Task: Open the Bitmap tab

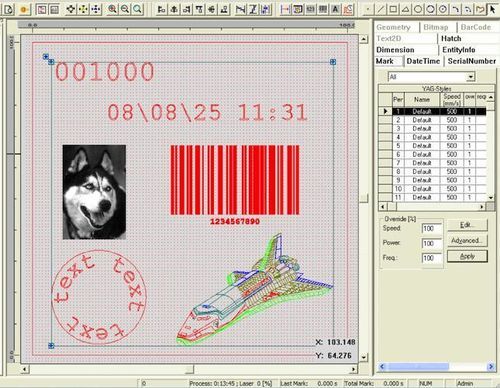Action: pyautogui.click(x=436, y=27)
